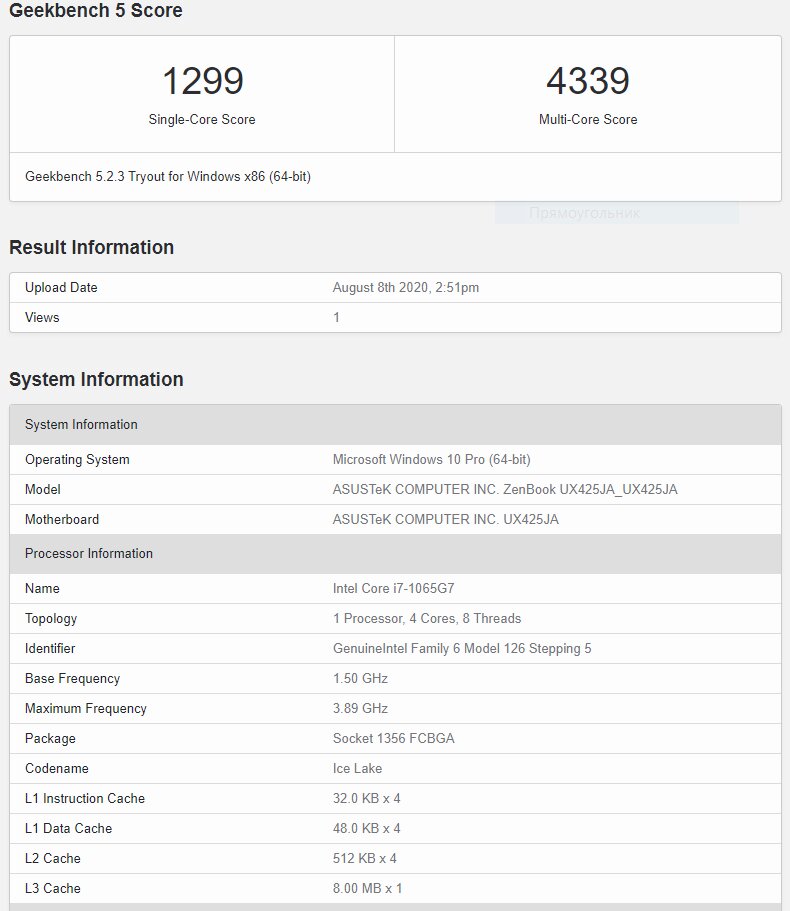Click the gray System Information table header
The height and width of the screenshot is (911, 790).
point(395,425)
